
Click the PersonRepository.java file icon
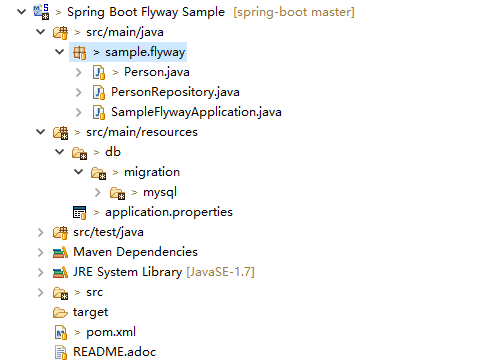(99, 92)
